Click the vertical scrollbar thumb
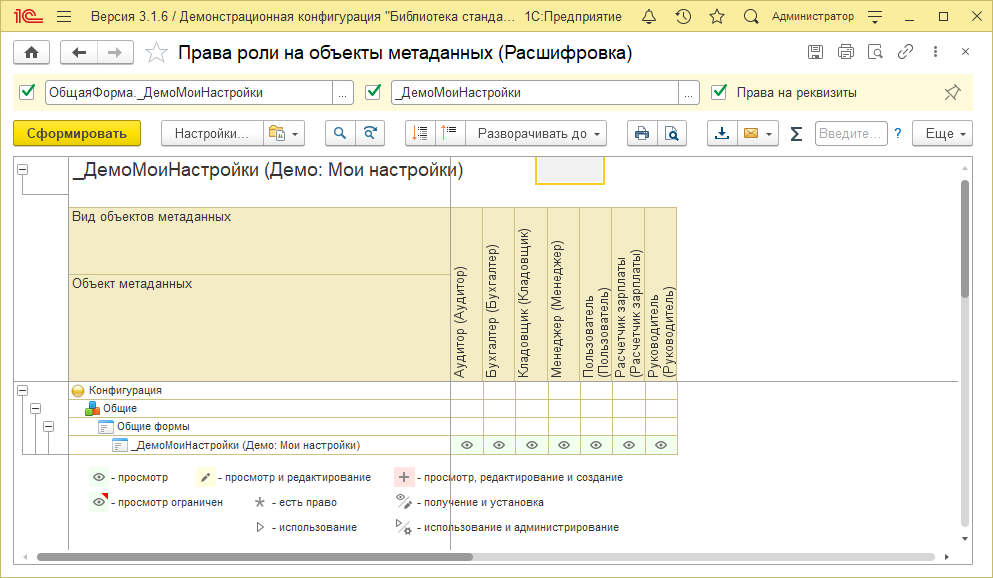993x578 pixels. (x=965, y=239)
